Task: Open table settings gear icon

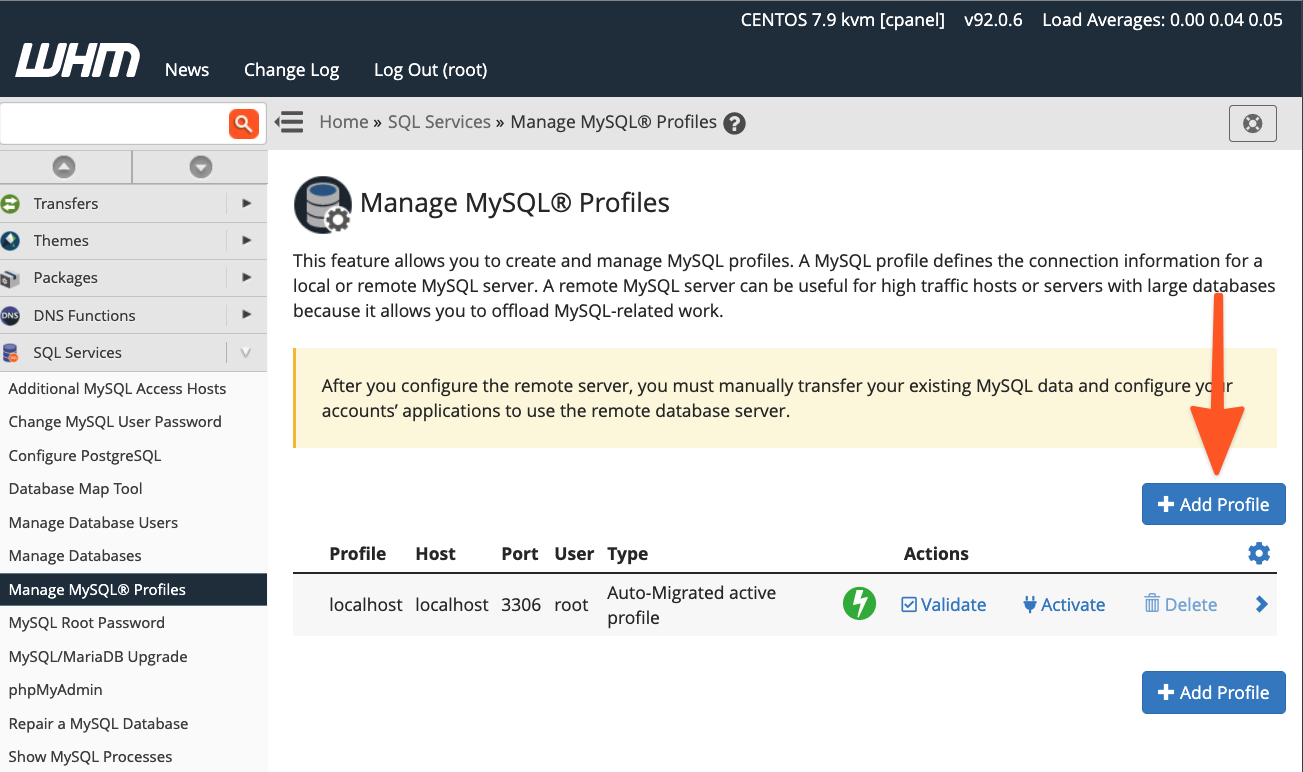Action: pyautogui.click(x=1259, y=553)
